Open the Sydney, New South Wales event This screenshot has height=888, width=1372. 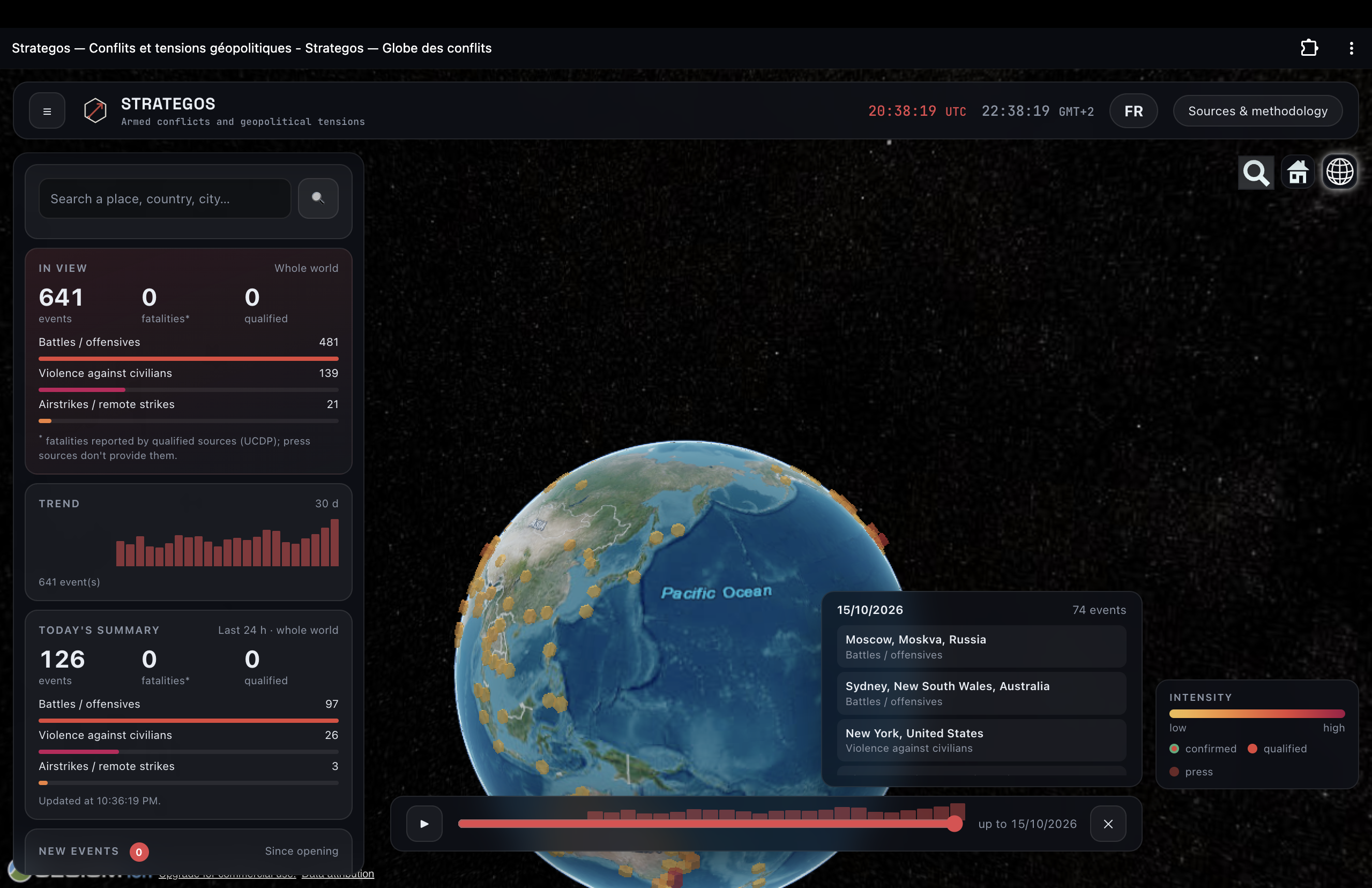coord(981,693)
